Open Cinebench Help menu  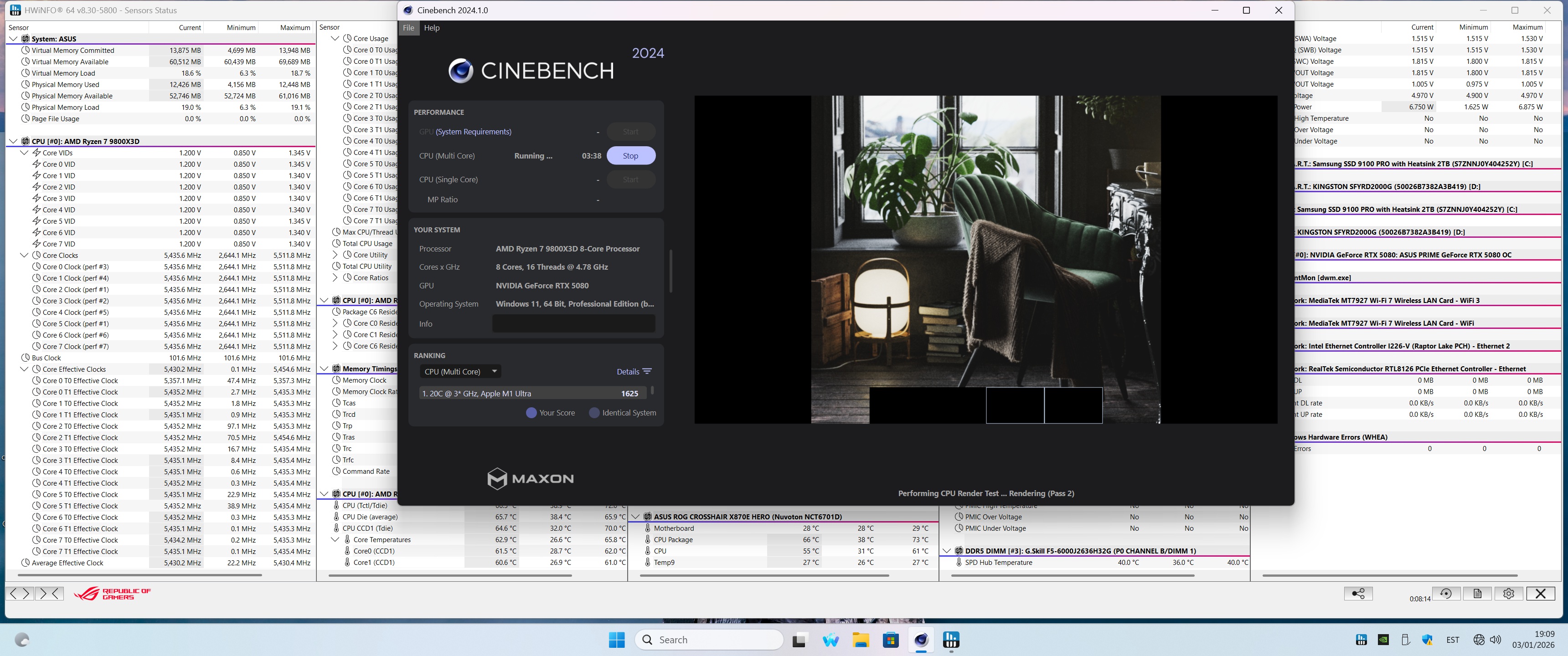coord(432,28)
